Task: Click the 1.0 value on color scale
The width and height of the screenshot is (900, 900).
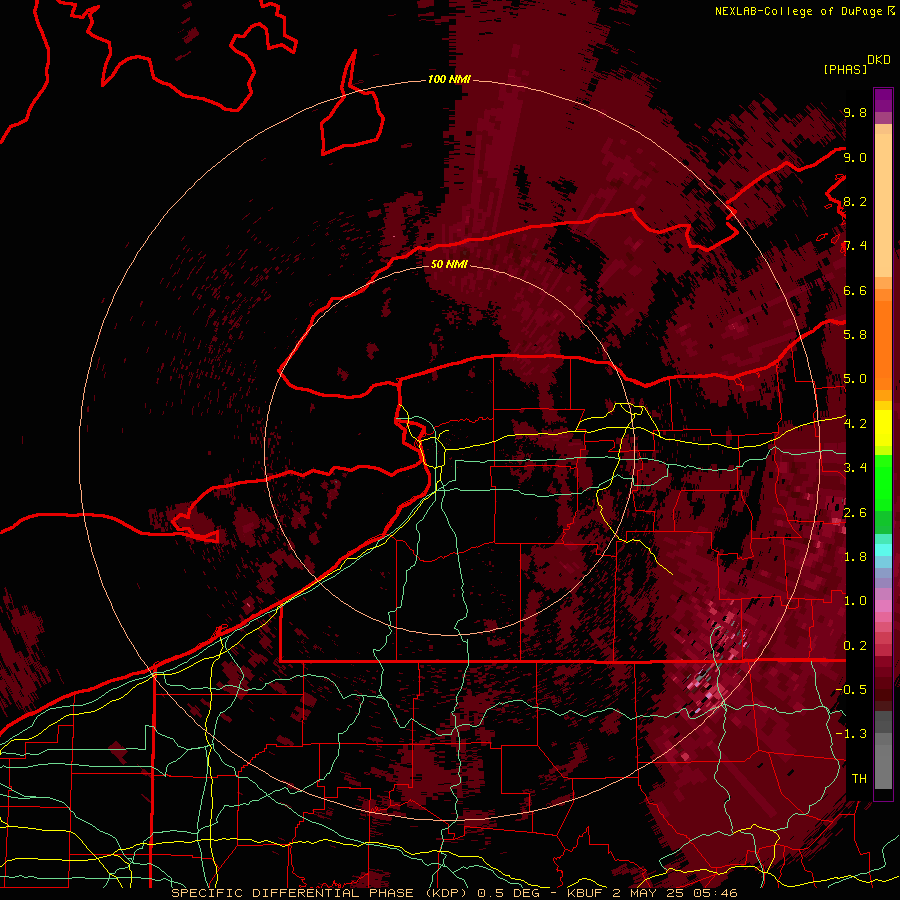Action: 855,601
